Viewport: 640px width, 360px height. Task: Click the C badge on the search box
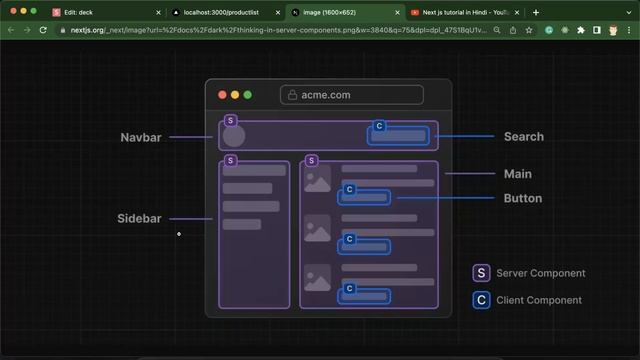[x=379, y=126]
